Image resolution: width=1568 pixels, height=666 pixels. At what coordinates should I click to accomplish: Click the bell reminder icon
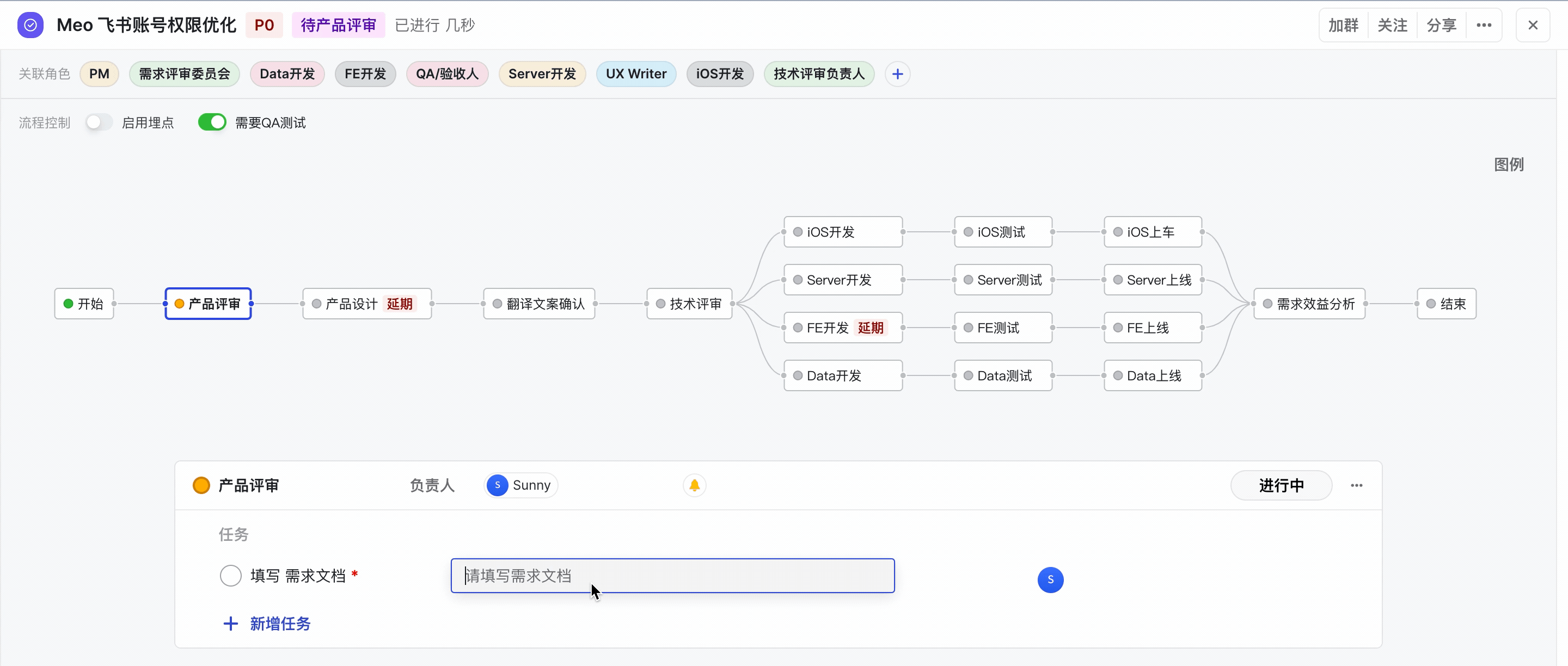coord(694,485)
